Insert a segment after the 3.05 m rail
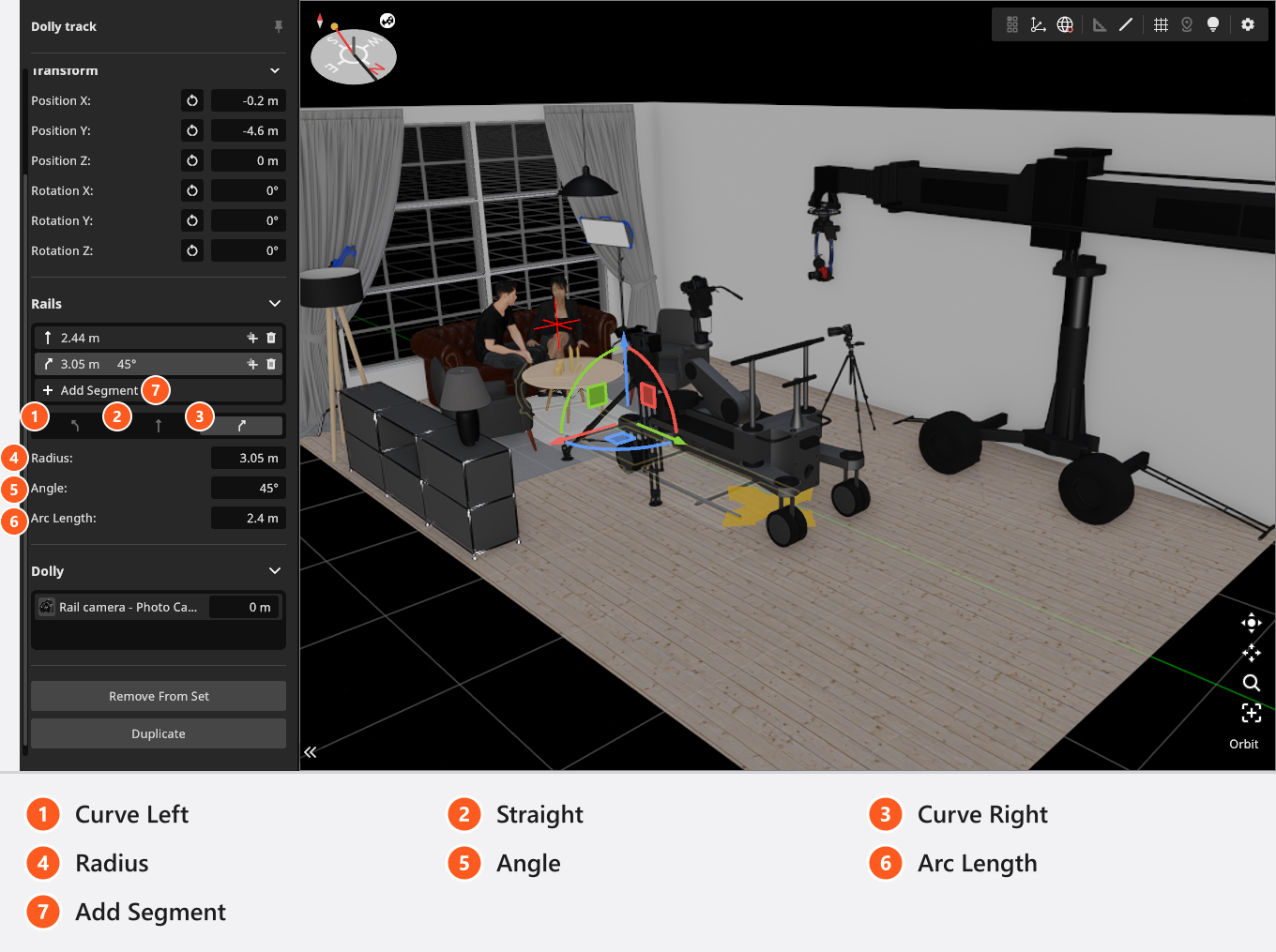This screenshot has height=952, width=1276. click(x=252, y=364)
